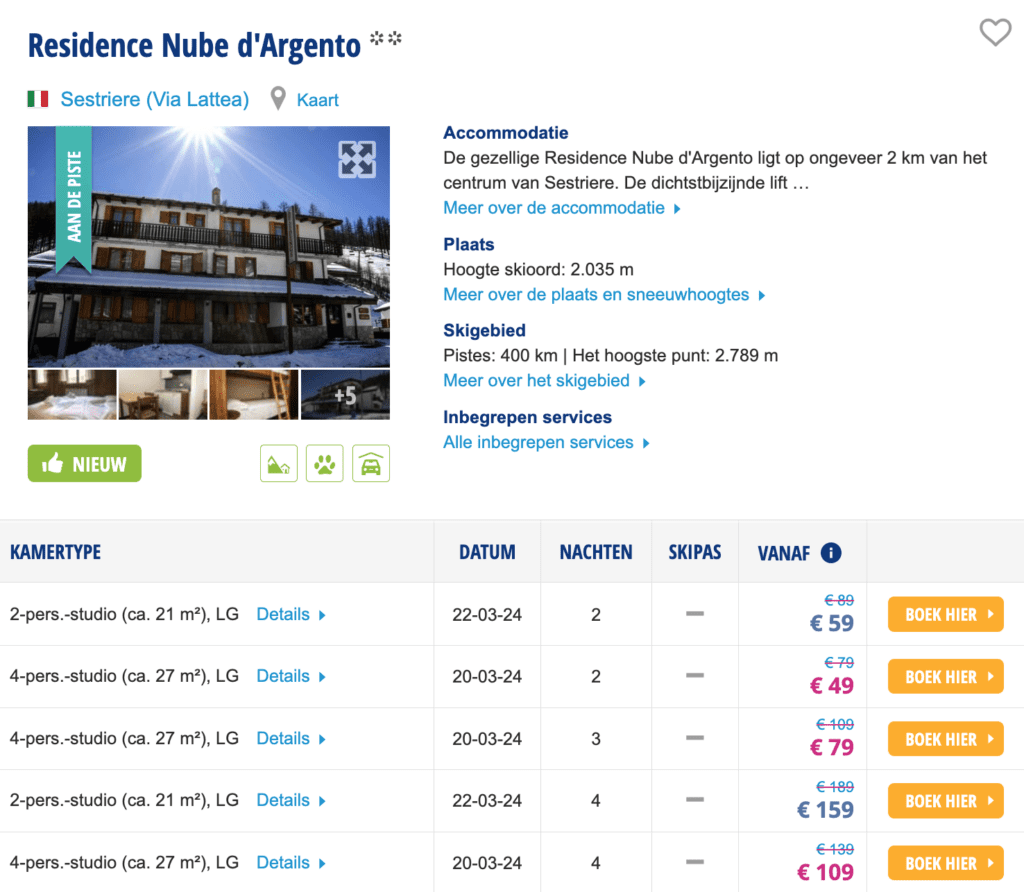Image resolution: width=1024 pixels, height=892 pixels.
Task: Expand Meer over de plaats en sneeuwhoogtes
Action: [x=603, y=295]
